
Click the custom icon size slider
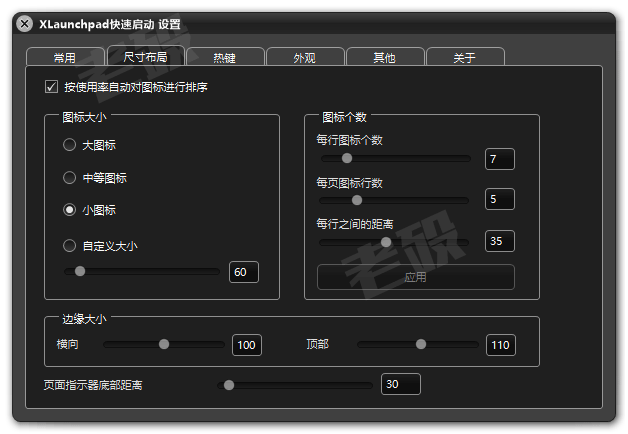[142, 271]
